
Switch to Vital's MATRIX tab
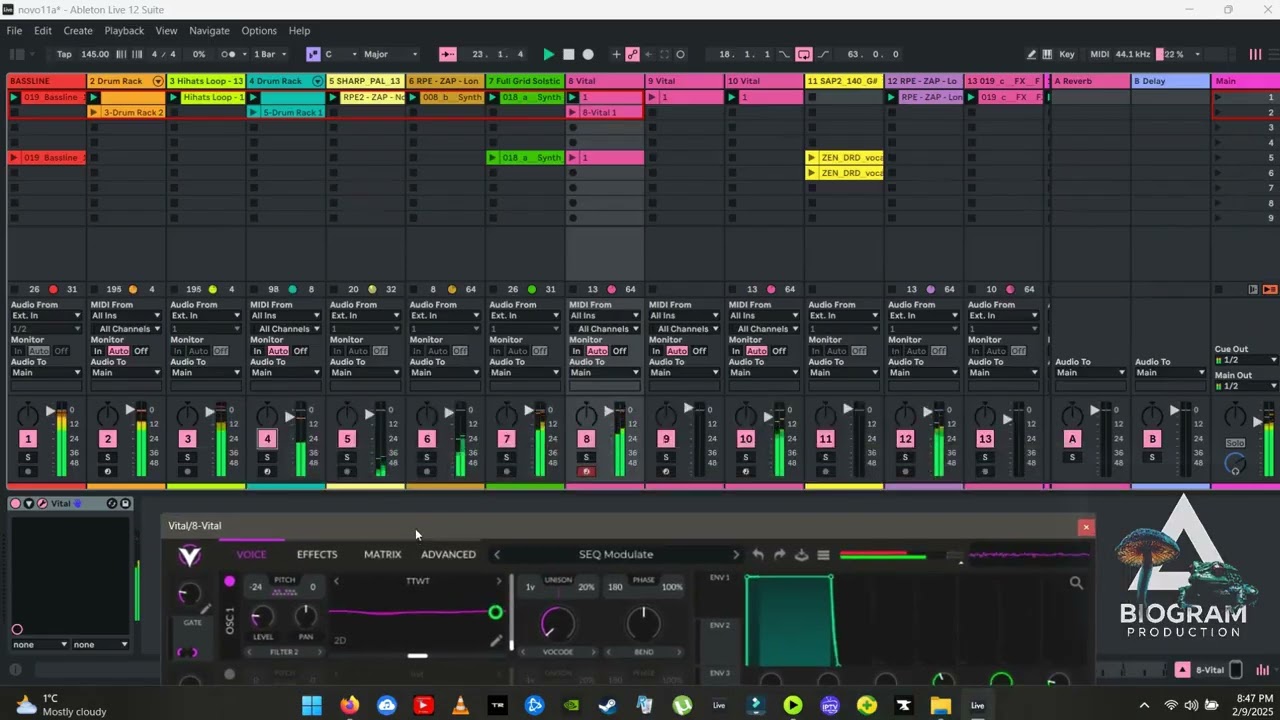click(x=382, y=554)
